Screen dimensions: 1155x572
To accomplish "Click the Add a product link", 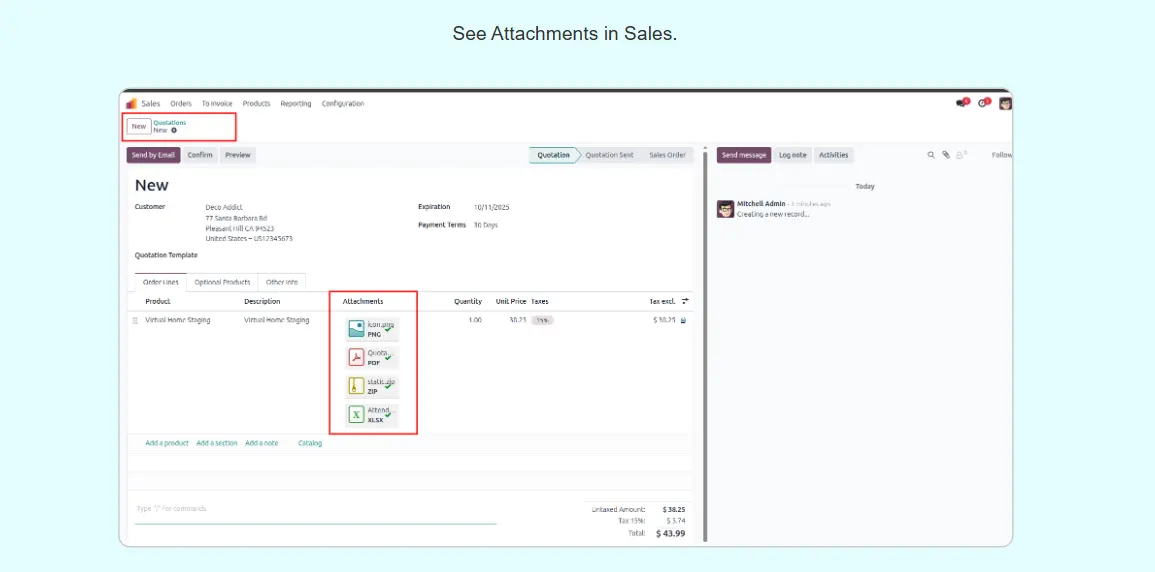I will (167, 443).
